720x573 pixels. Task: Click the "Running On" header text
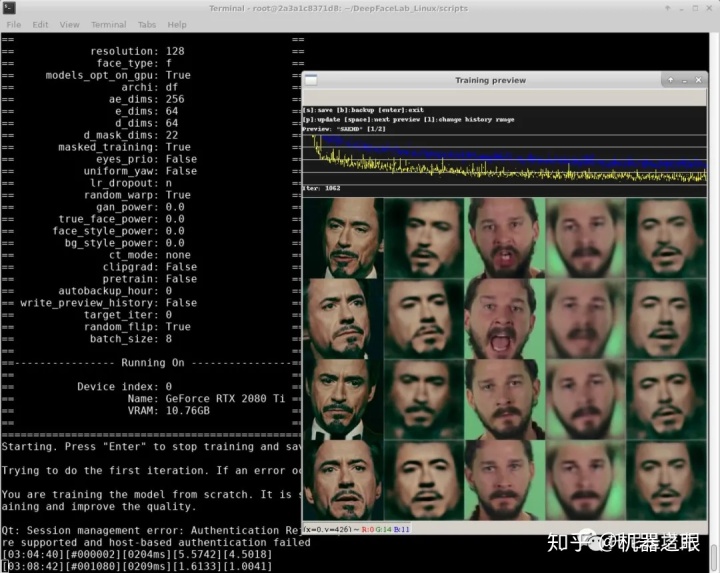click(153, 362)
